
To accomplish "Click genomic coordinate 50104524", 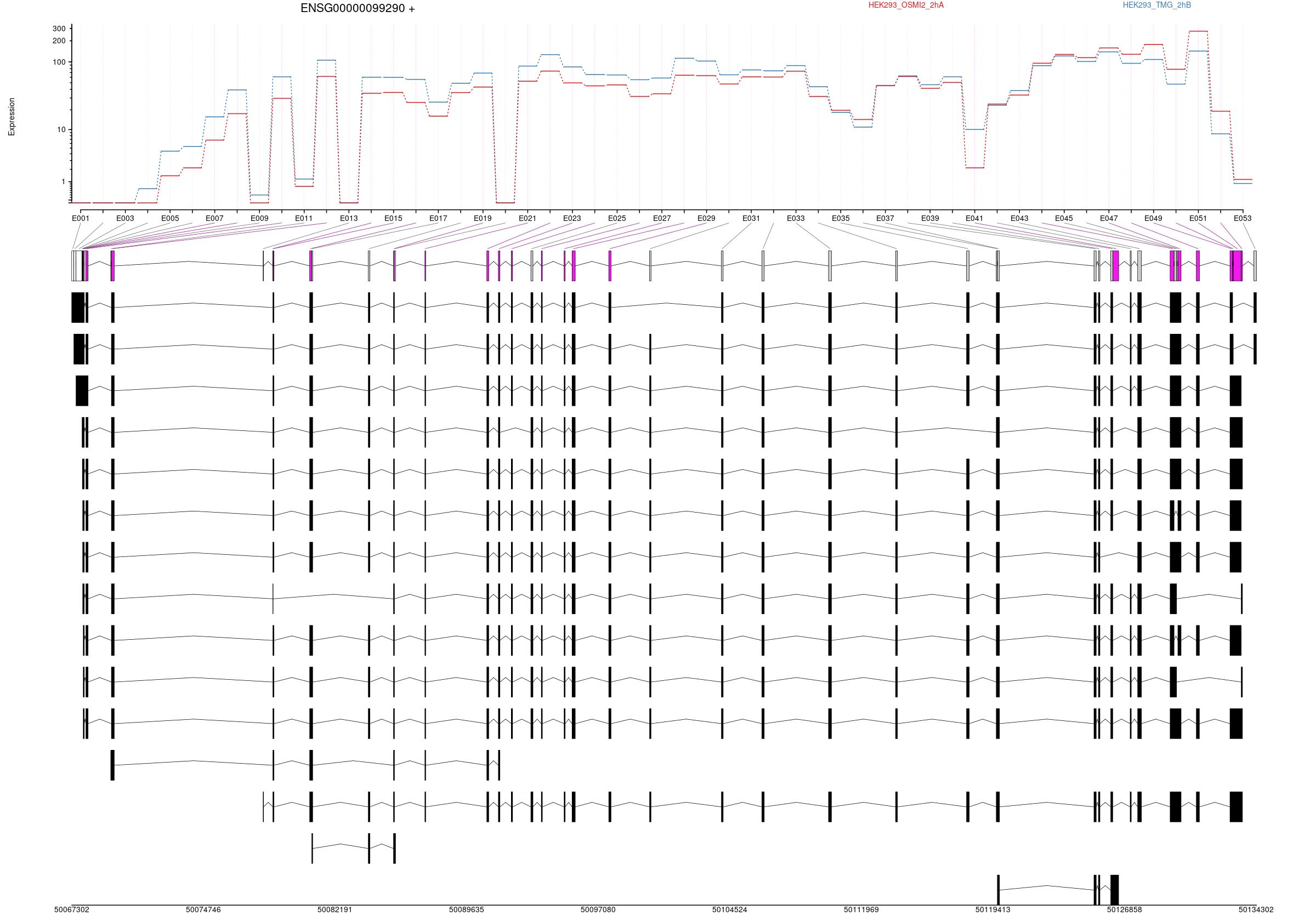I will (730, 909).
